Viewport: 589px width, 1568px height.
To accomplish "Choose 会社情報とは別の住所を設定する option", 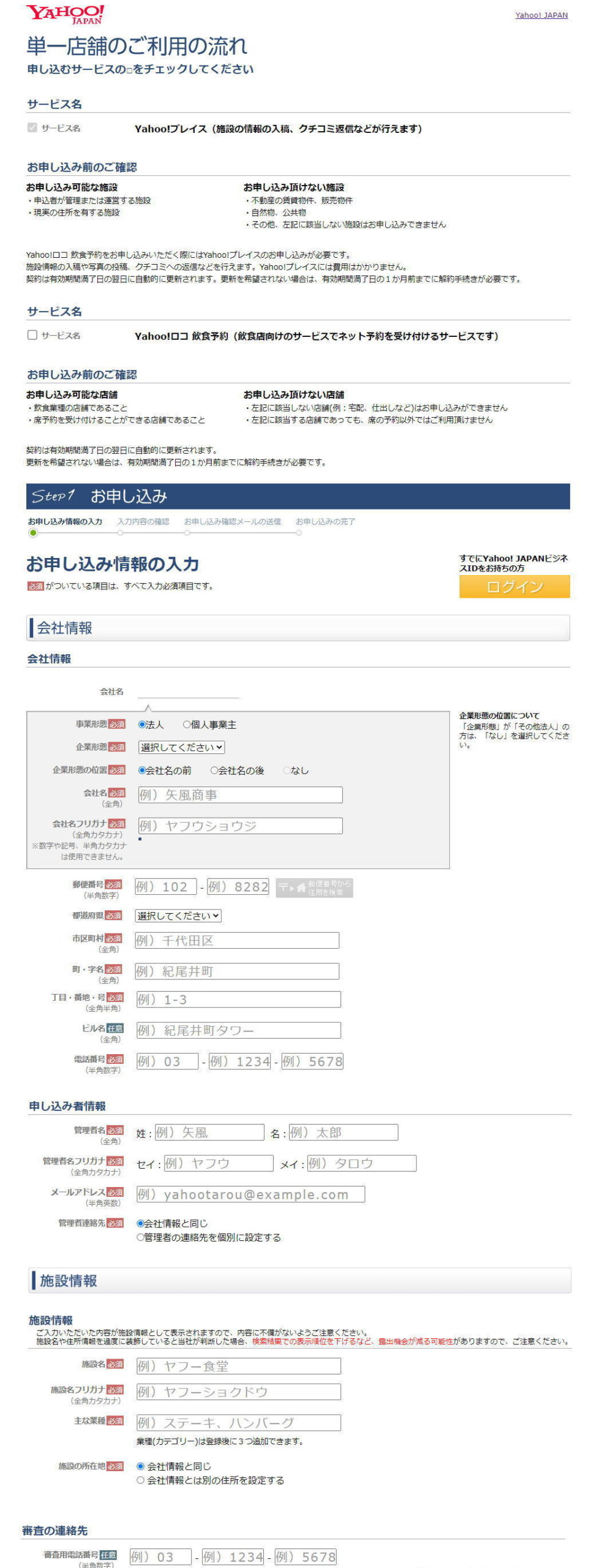I will point(141,1480).
